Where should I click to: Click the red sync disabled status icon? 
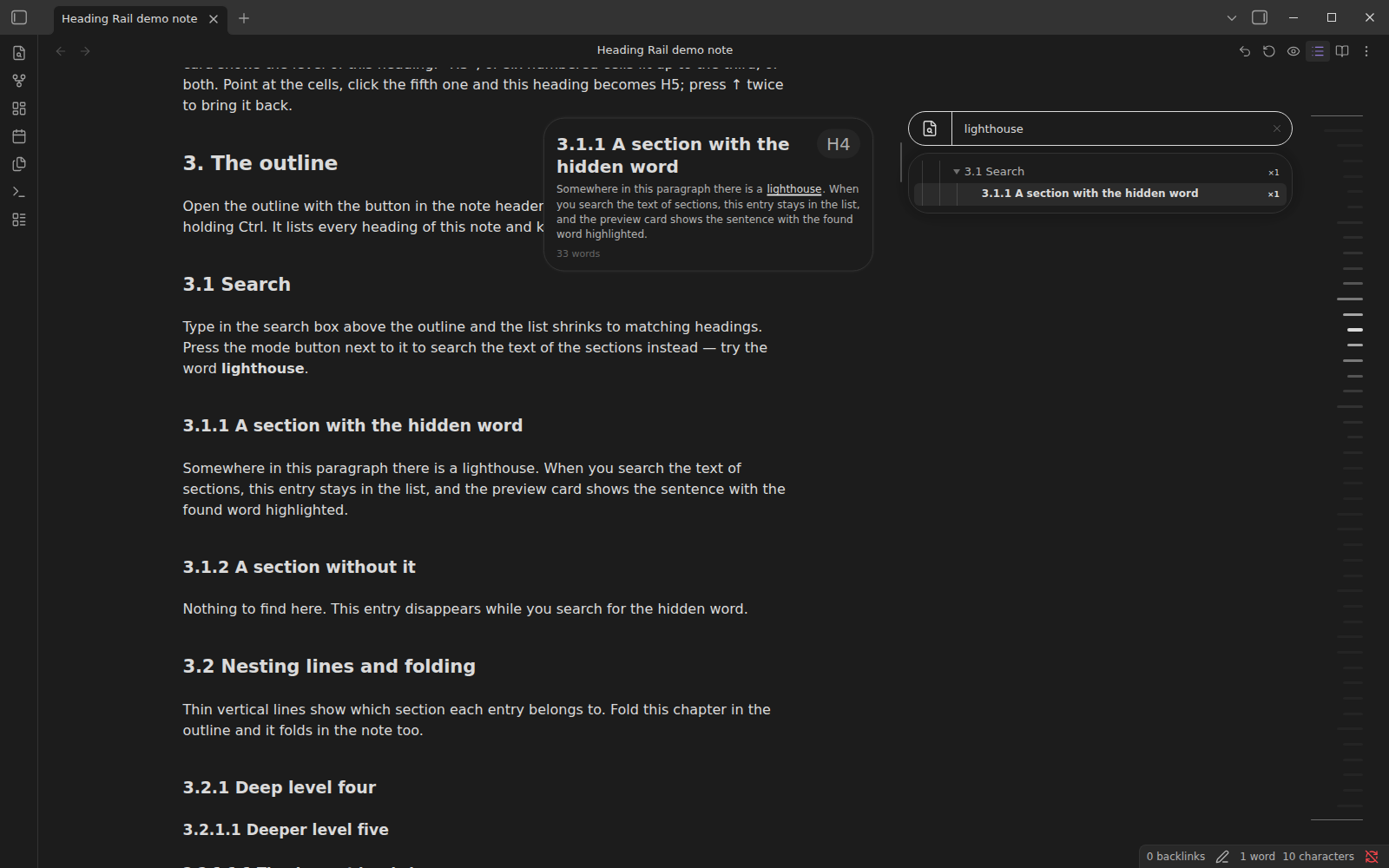coord(1372,857)
